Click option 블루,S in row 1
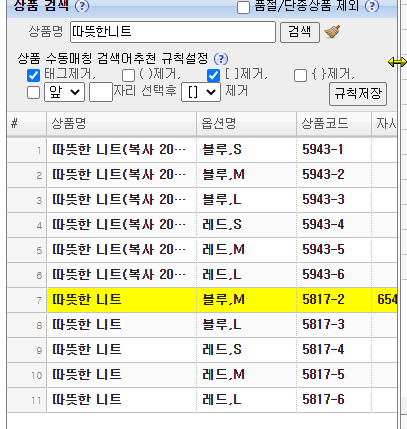 [x=247, y=150]
